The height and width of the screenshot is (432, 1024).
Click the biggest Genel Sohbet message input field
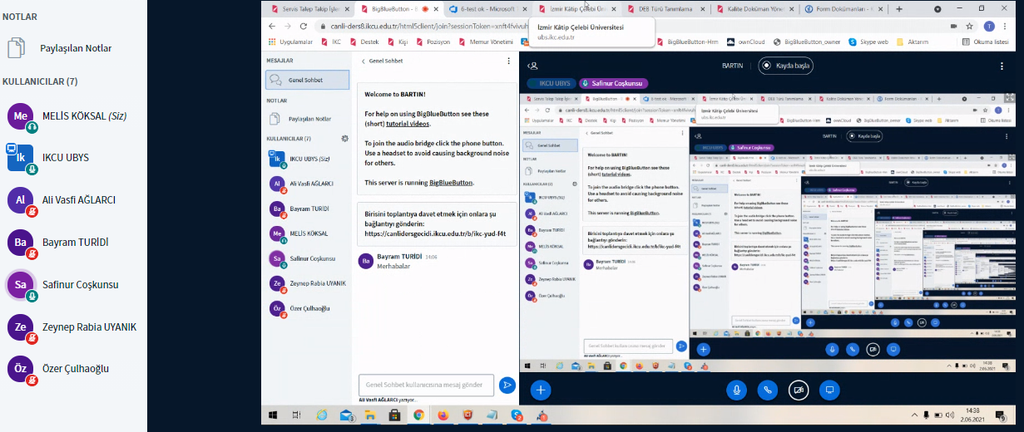click(x=426, y=385)
